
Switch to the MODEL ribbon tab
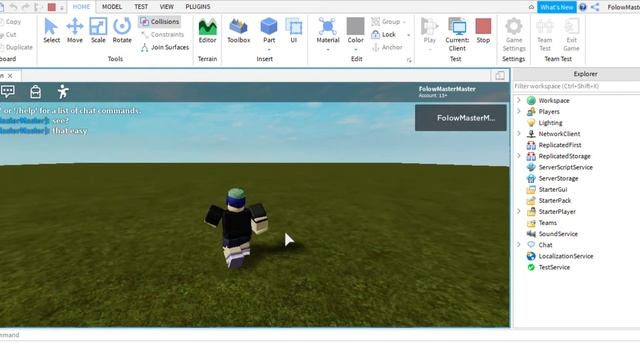click(x=112, y=7)
